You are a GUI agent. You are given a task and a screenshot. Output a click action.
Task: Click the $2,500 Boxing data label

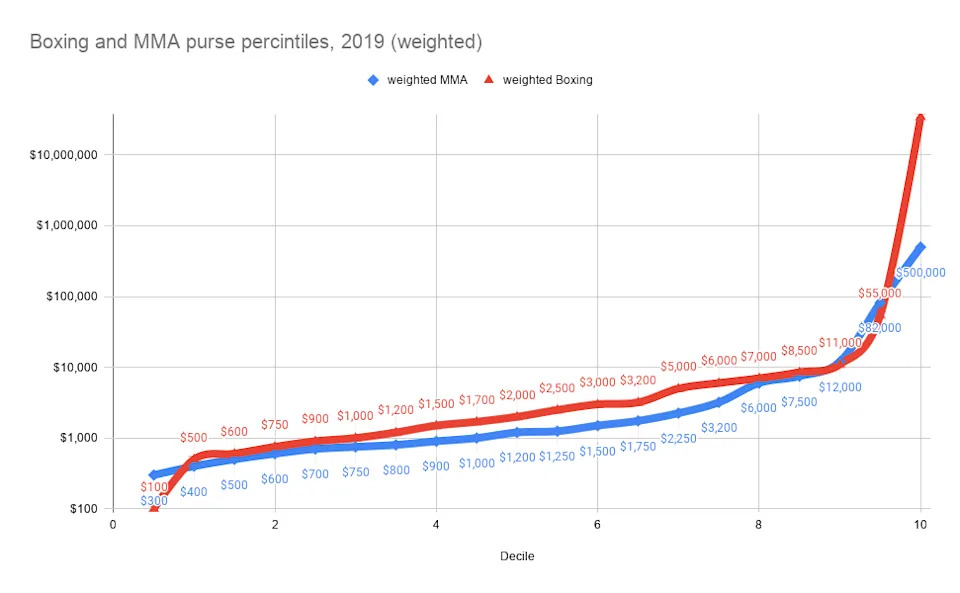tap(557, 388)
